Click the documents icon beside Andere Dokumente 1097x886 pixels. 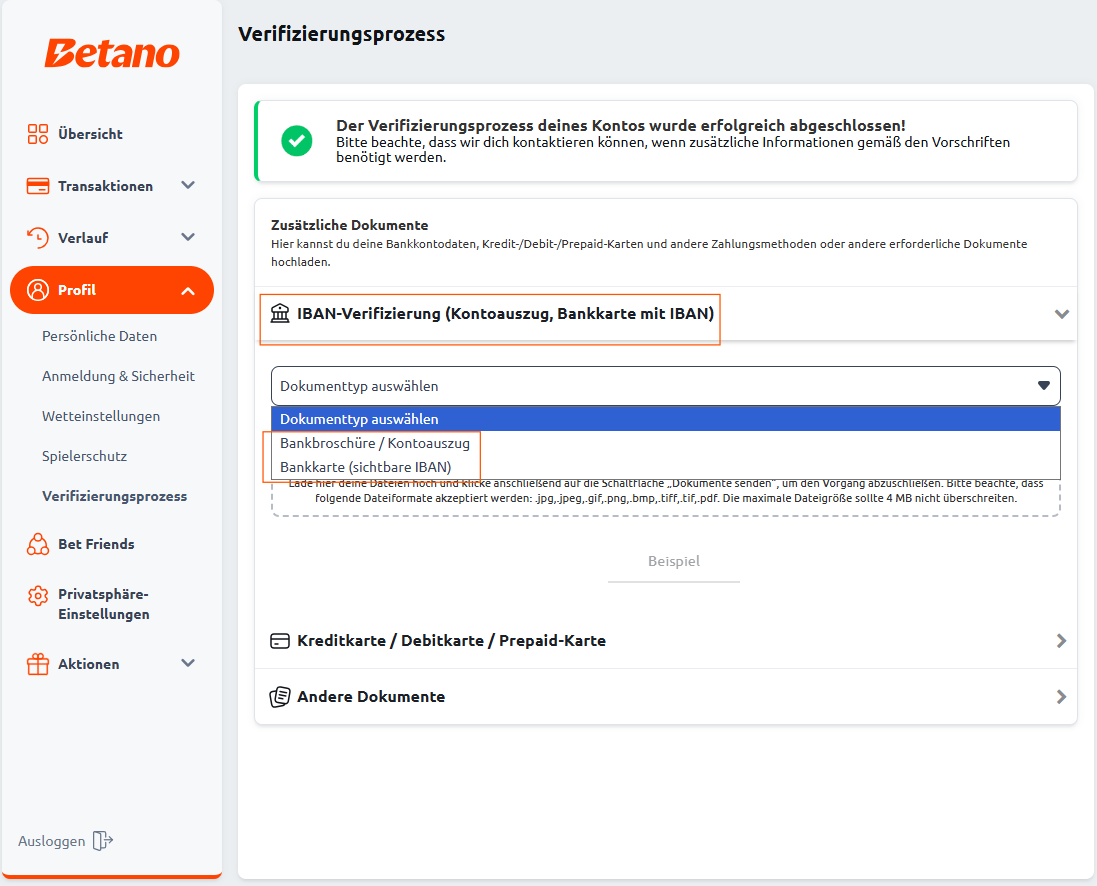point(280,697)
